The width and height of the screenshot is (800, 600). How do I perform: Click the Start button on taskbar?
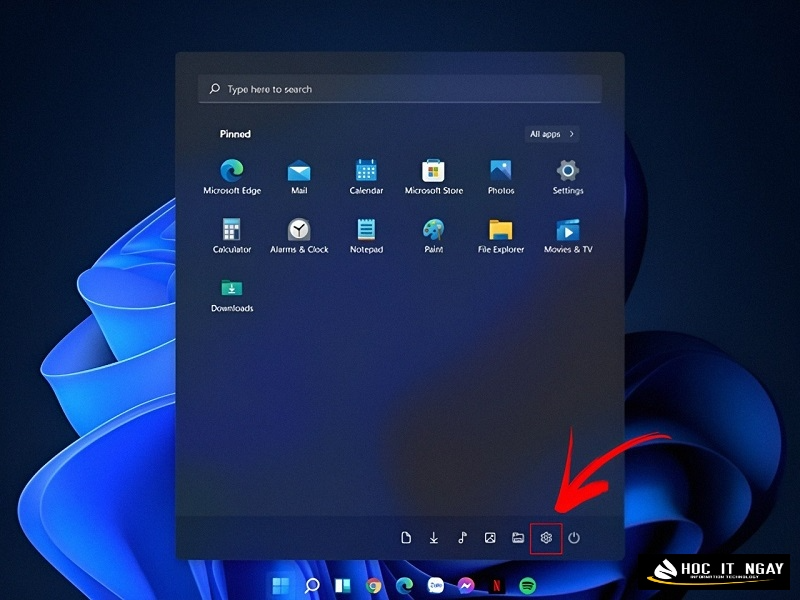[280, 585]
